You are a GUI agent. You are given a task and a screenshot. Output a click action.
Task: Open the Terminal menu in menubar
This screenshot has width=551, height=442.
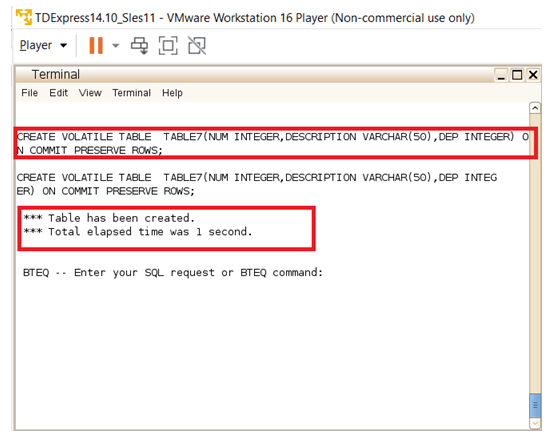click(131, 93)
